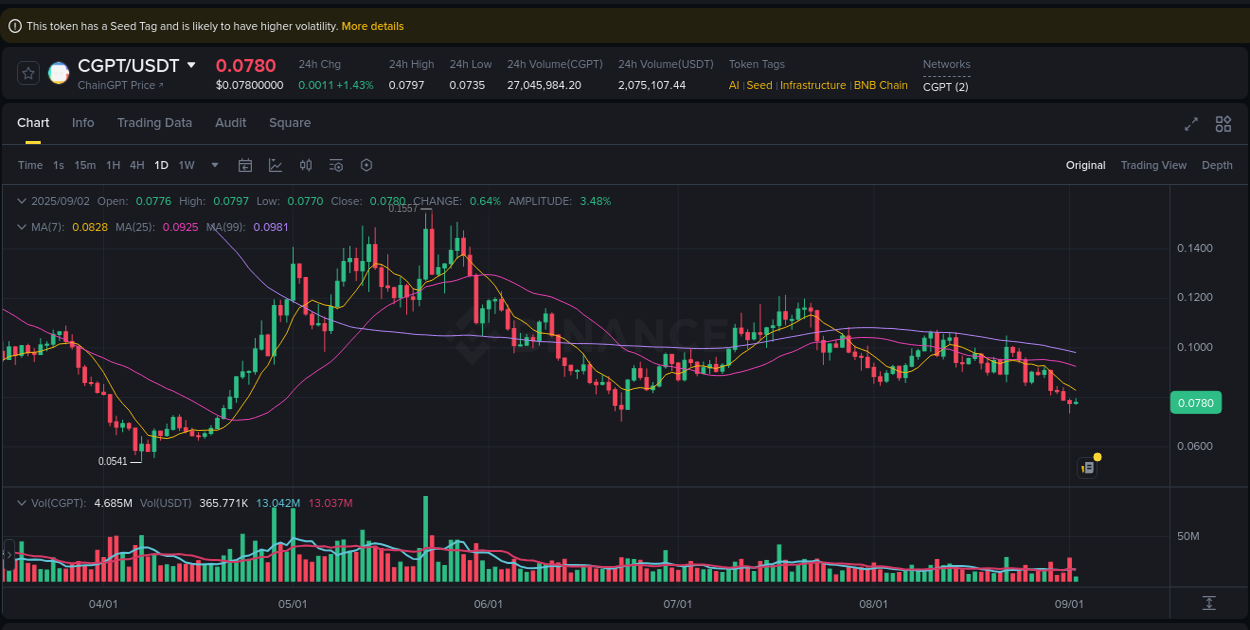
Task: Open the candlestick indicator settings icon
Action: 306,165
